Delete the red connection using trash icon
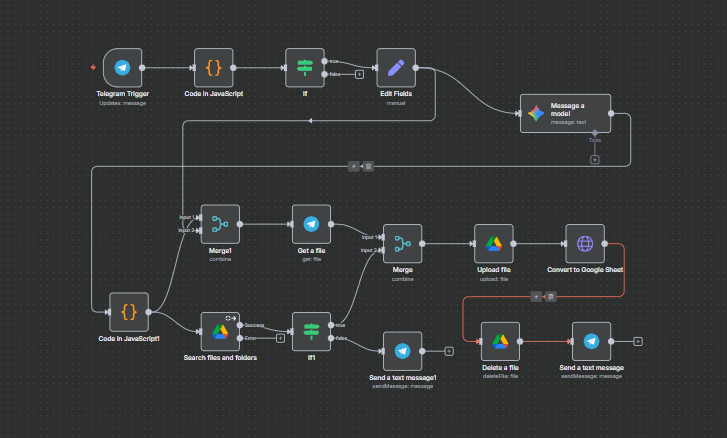This screenshot has width=727, height=438. click(x=551, y=296)
